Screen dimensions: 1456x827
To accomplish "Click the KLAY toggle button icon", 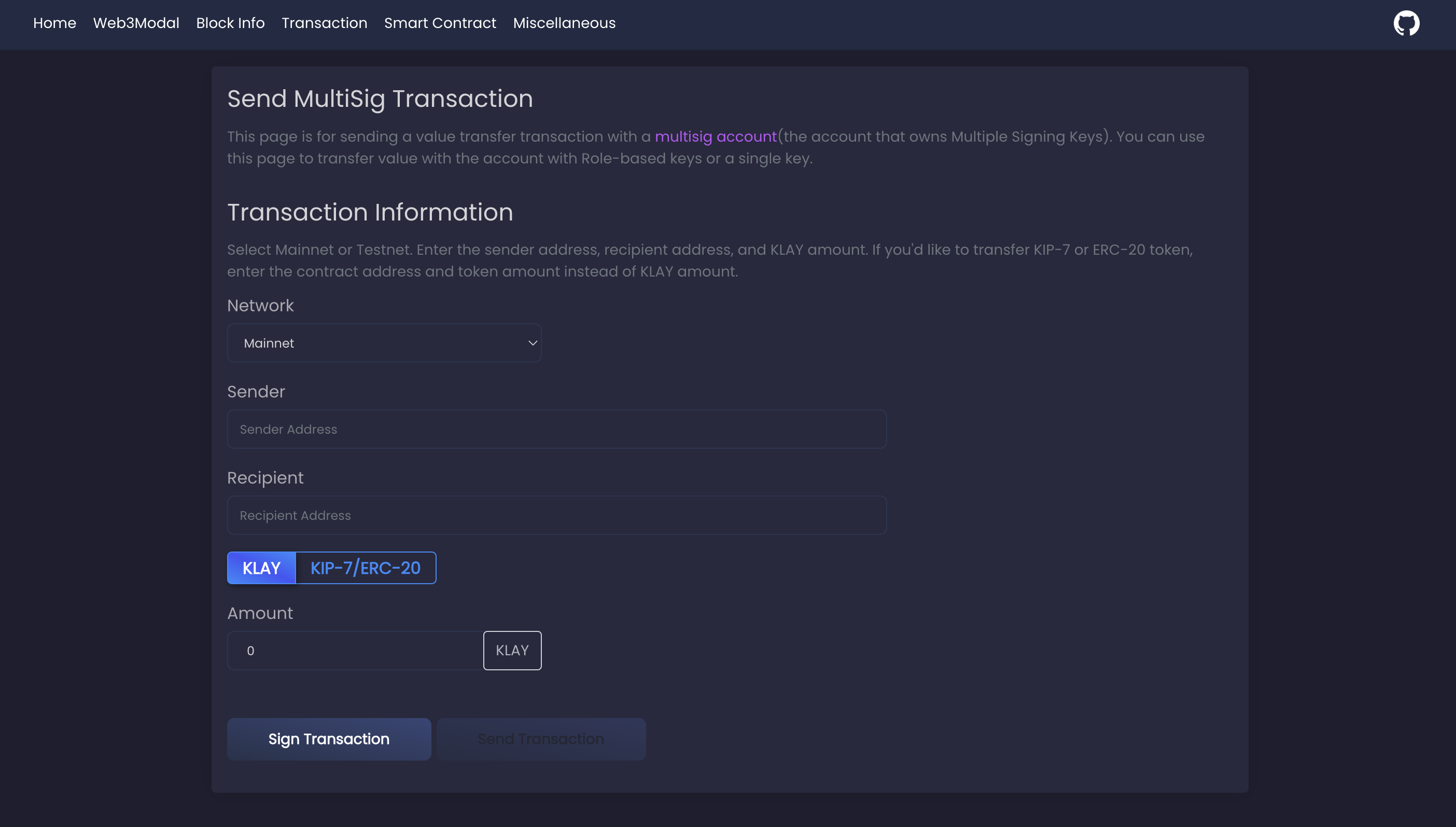I will (262, 568).
